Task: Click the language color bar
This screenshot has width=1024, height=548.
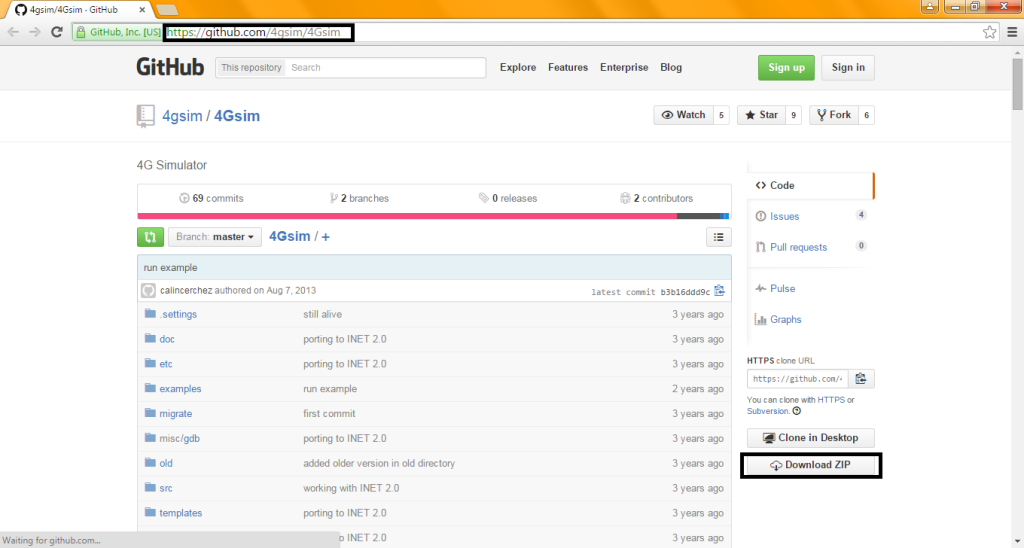Action: (432, 216)
